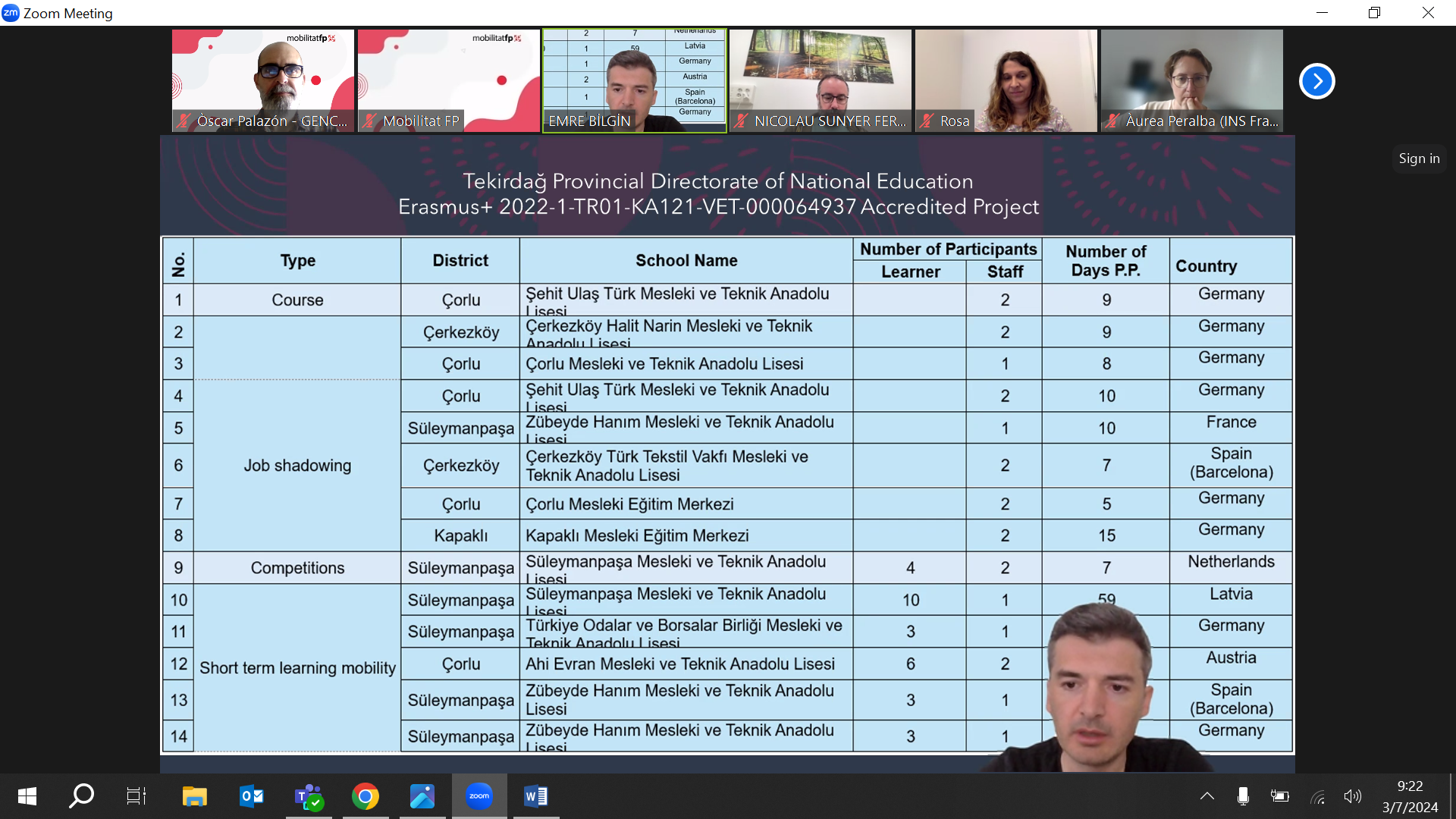Open Zoom app in taskbar

pos(479,796)
